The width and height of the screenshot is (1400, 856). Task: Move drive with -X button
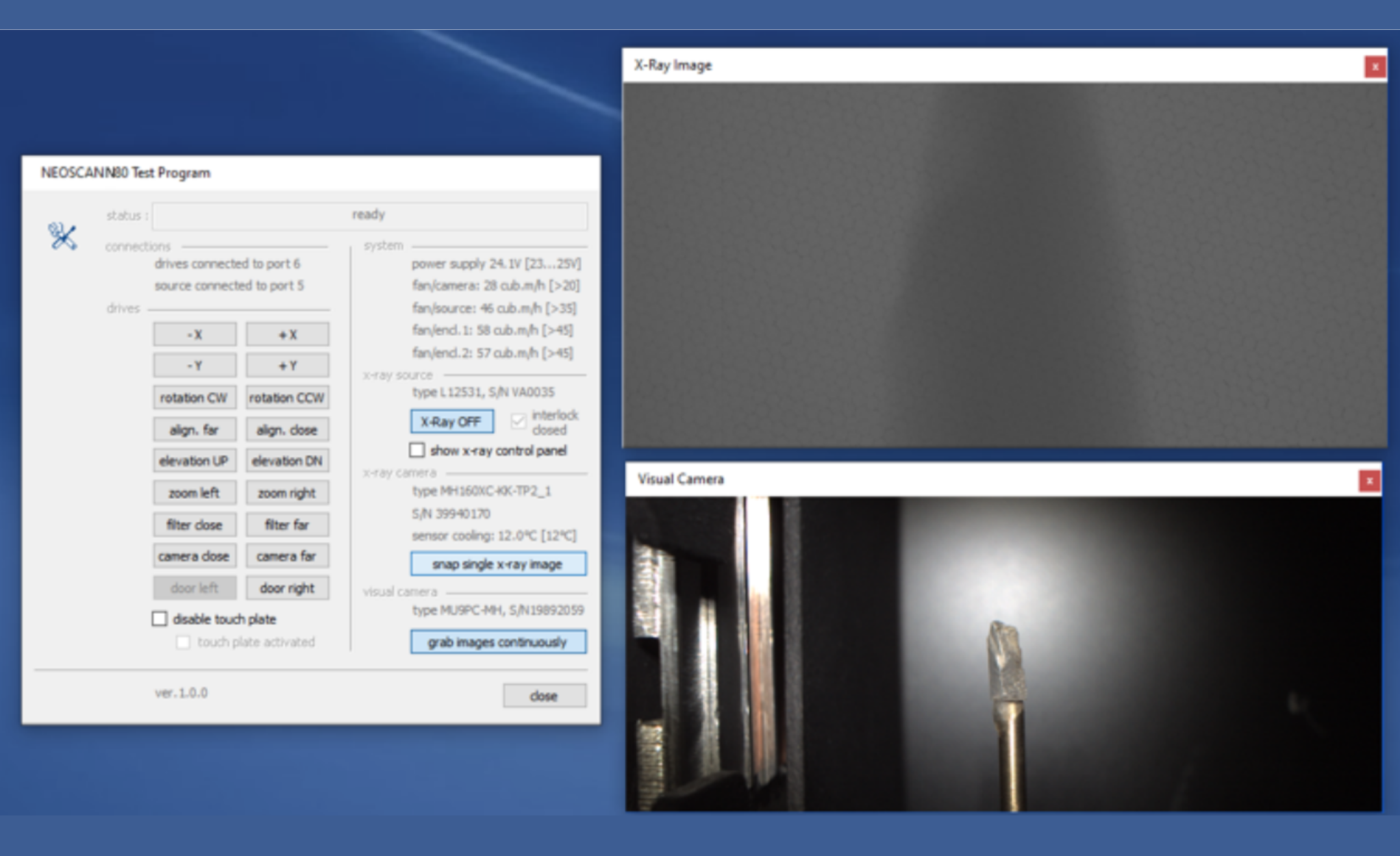pyautogui.click(x=195, y=334)
